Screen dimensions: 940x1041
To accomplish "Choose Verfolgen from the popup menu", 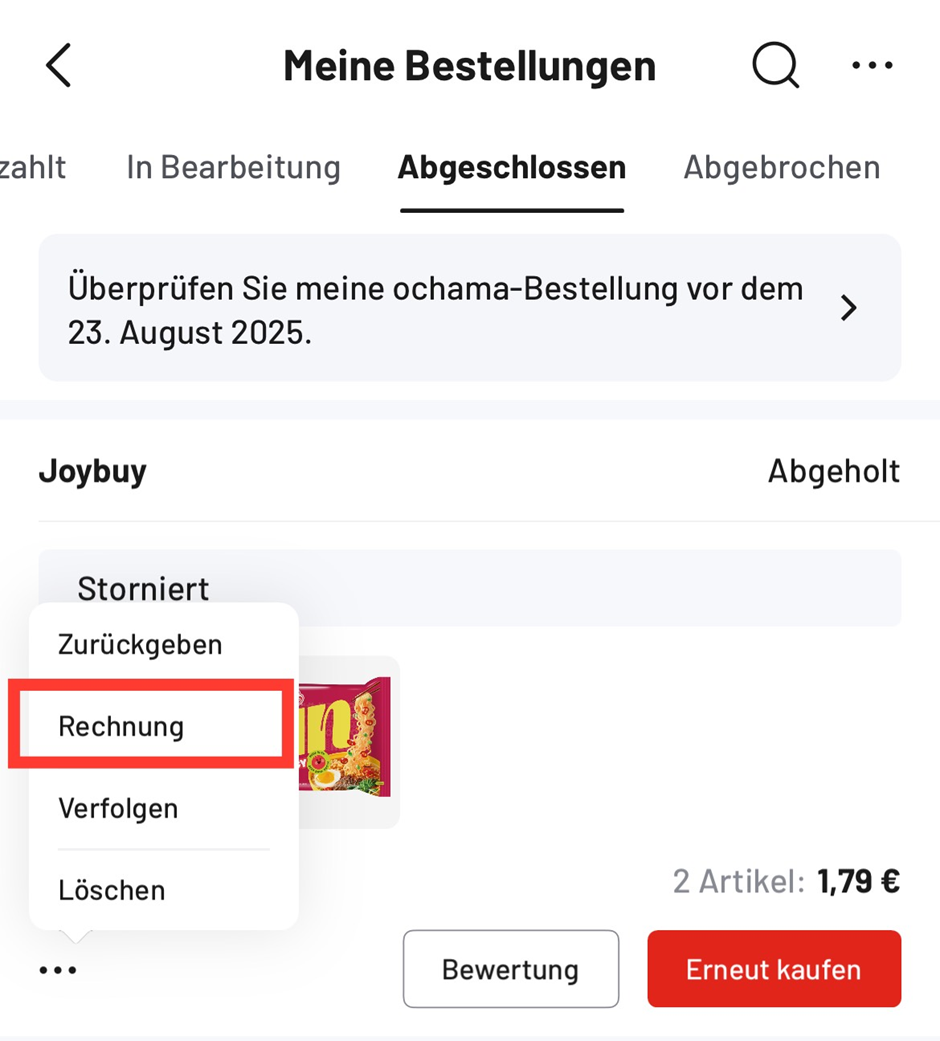I will pyautogui.click(x=118, y=808).
